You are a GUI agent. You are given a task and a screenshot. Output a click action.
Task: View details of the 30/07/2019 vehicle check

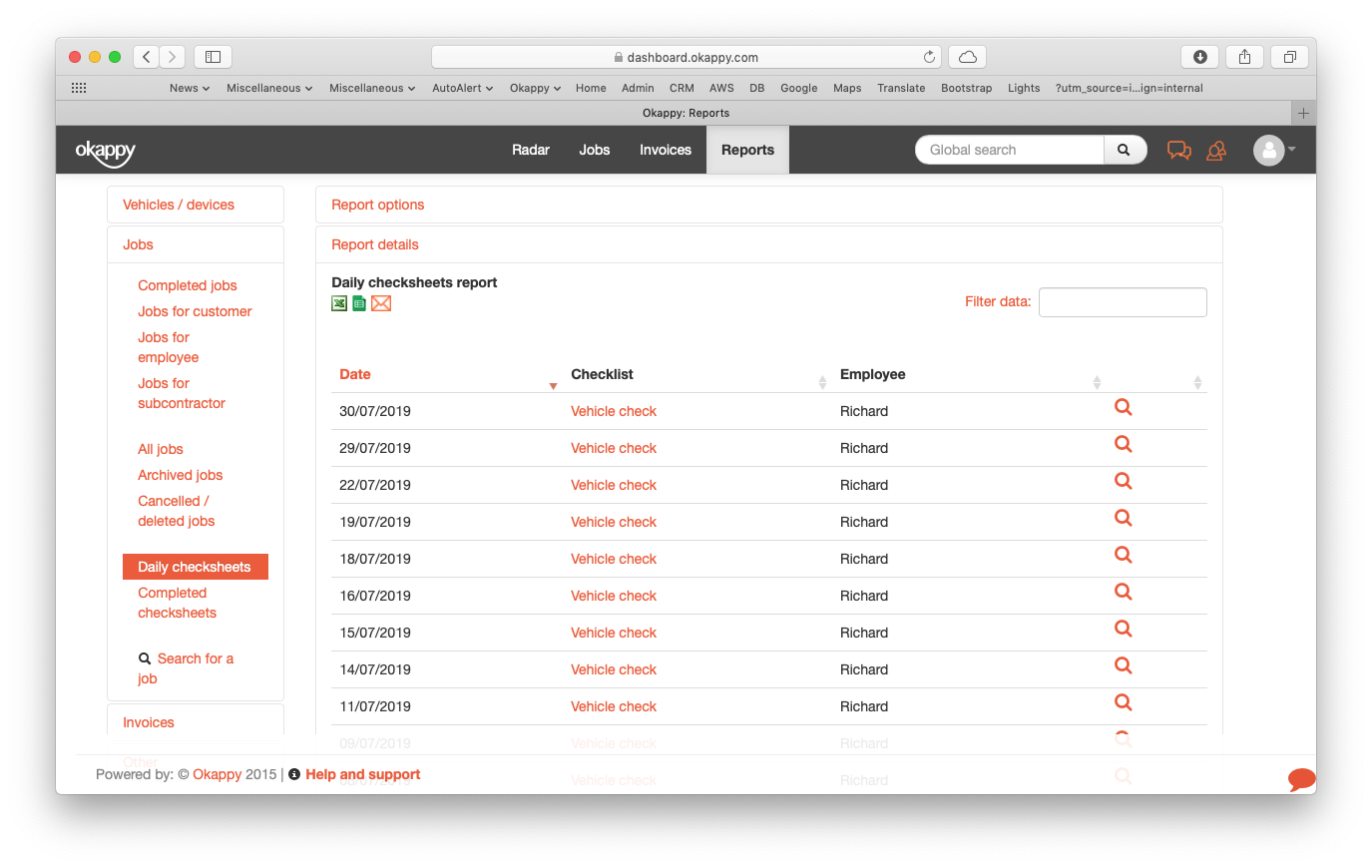pos(1123,407)
